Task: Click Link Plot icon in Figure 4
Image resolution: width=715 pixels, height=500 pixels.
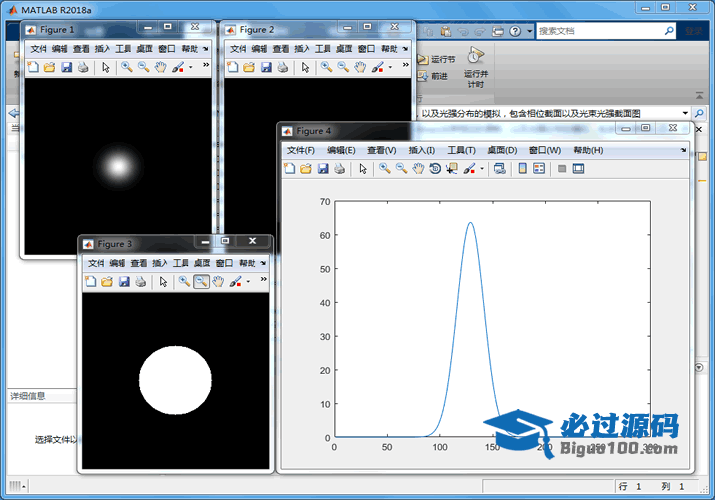Action: coord(500,169)
